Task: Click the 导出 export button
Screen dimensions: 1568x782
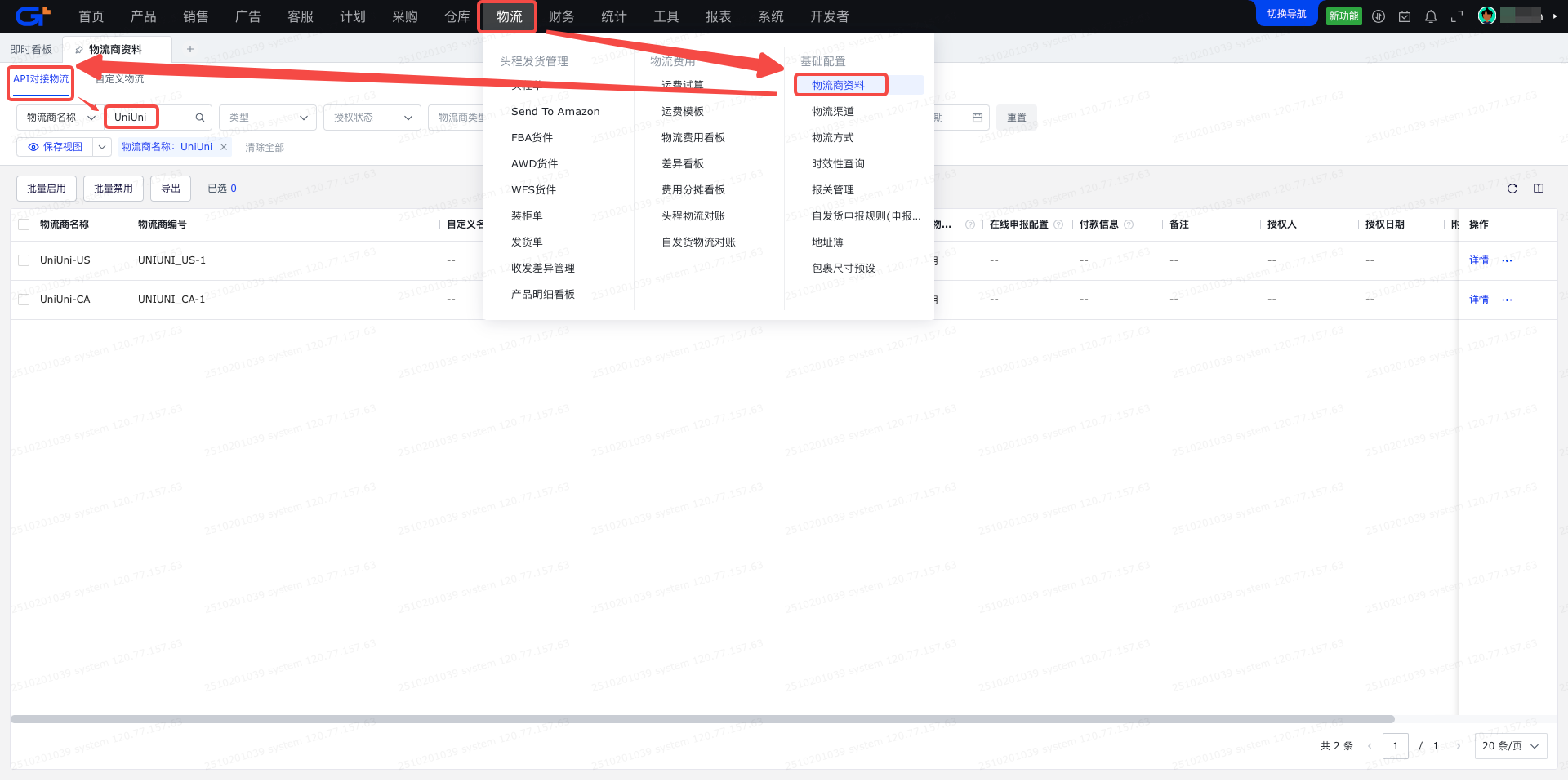Action: [x=171, y=189]
